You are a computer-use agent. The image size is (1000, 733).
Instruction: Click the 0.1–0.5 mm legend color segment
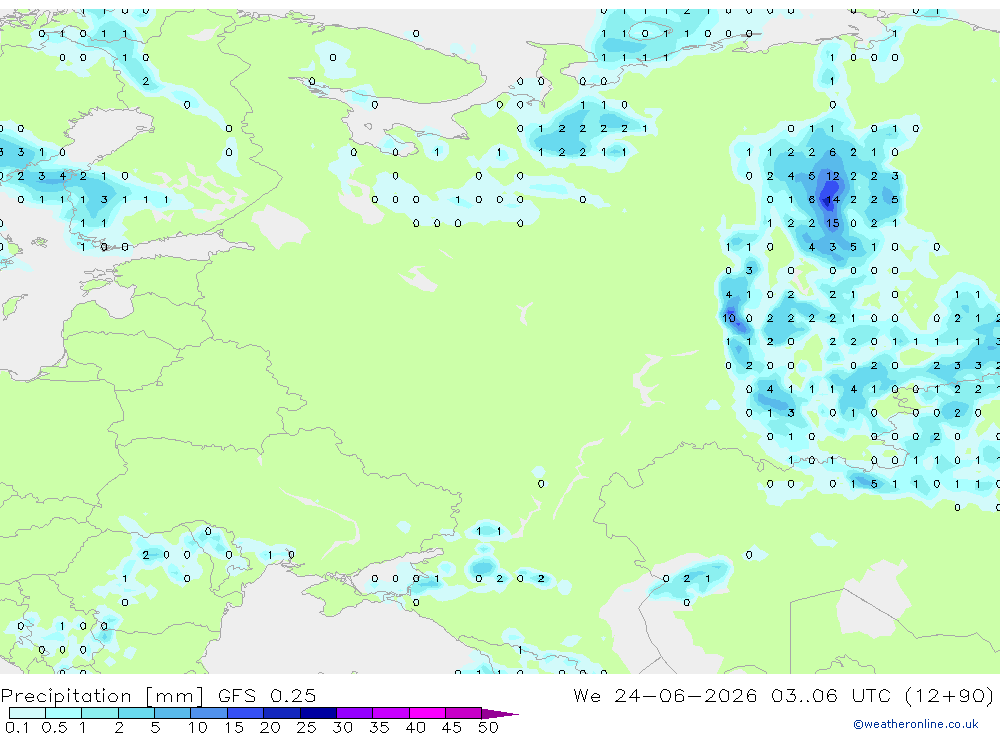click(x=27, y=713)
